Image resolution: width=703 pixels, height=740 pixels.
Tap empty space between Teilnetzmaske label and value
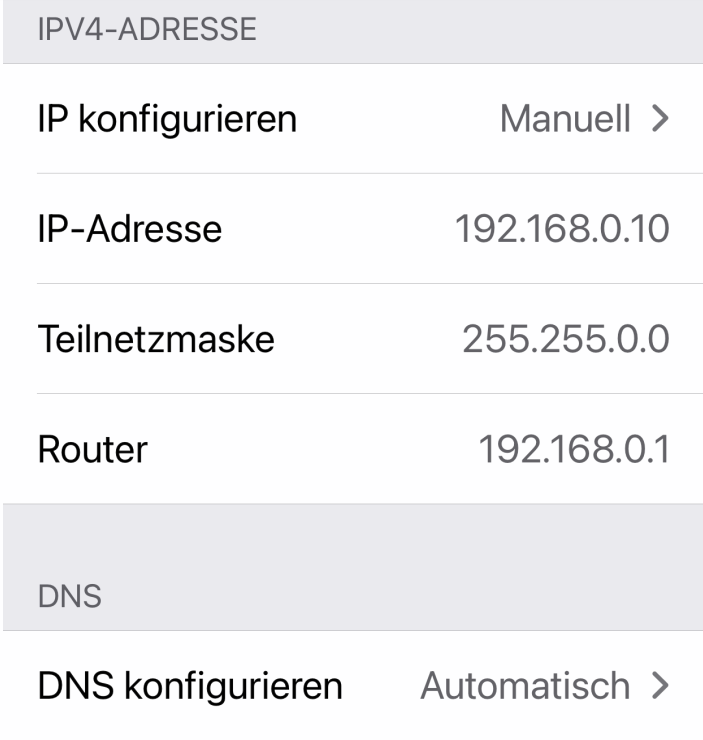[370, 339]
